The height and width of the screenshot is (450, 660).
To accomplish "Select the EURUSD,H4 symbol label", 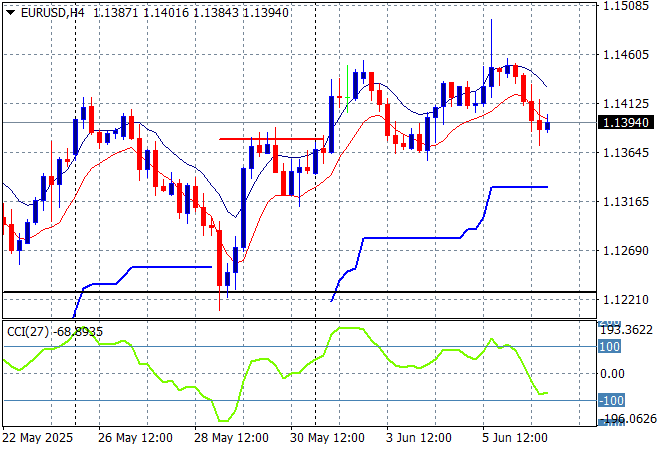I will coord(53,13).
